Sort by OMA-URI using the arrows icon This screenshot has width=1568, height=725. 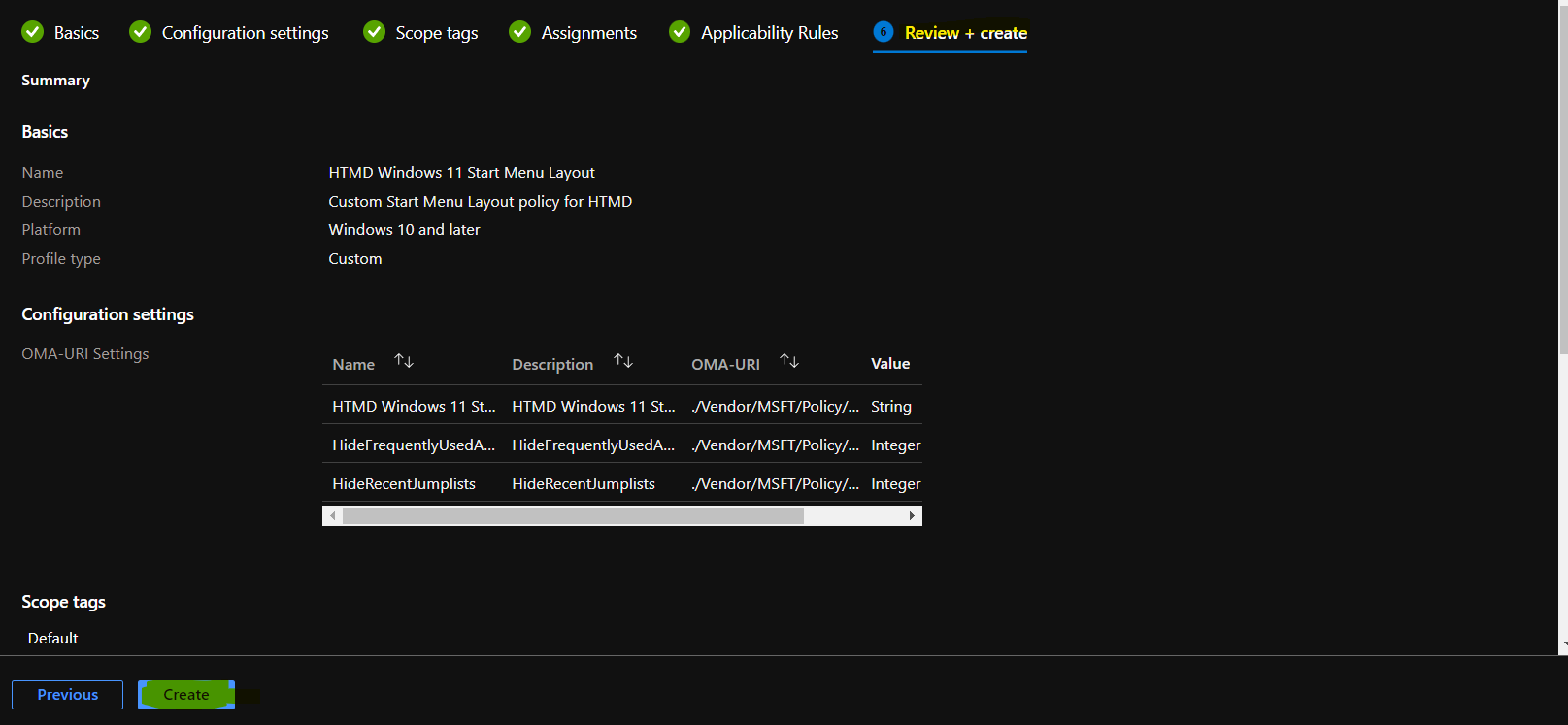[x=789, y=362]
